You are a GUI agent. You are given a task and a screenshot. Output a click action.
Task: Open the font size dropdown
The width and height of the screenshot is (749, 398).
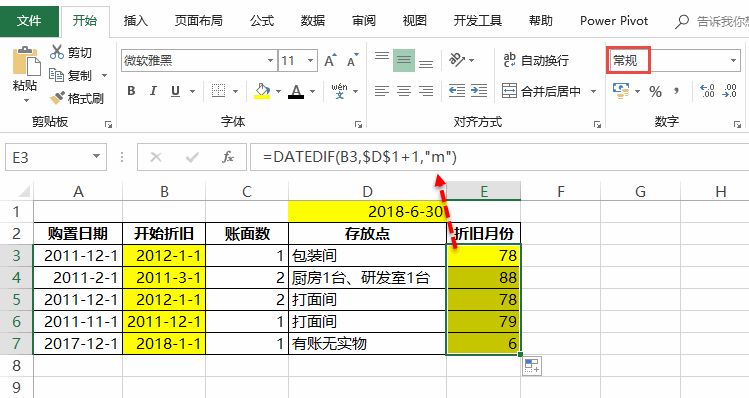pos(310,61)
